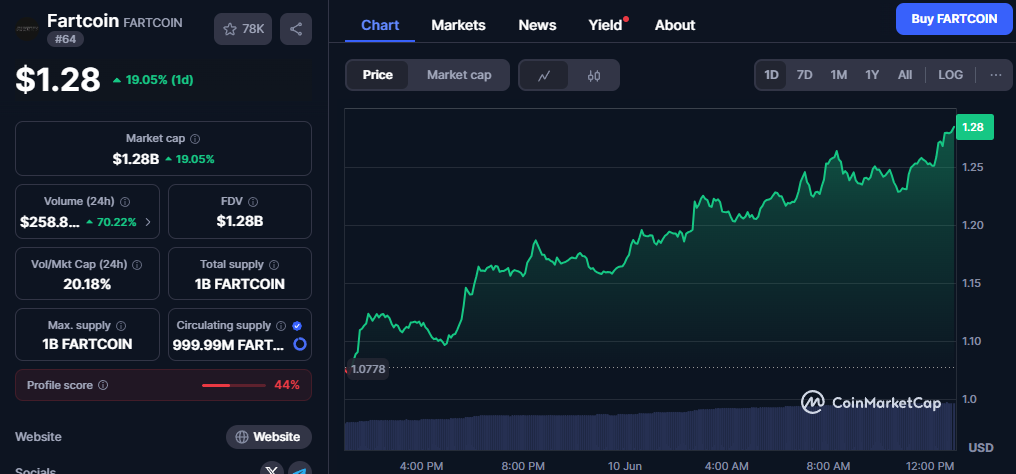Show Circulating supply info icon
The width and height of the screenshot is (1016, 474).
pyautogui.click(x=281, y=326)
